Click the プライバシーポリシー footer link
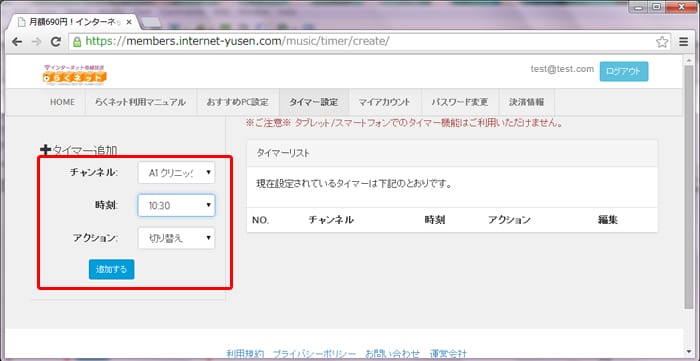 coord(314,354)
